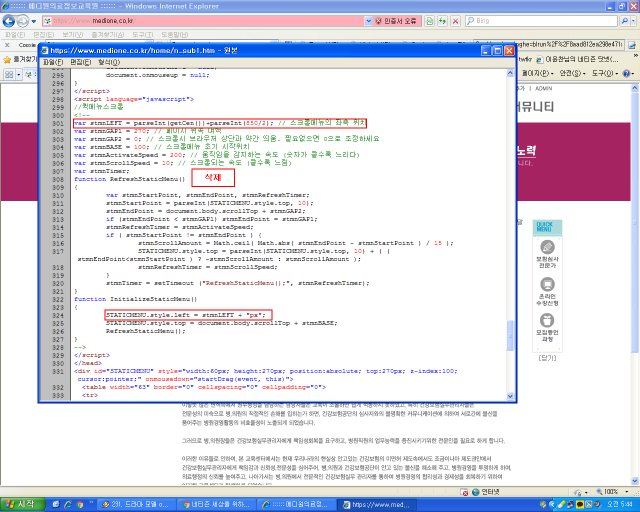Click the blocked popup status bar icon
Image resolution: width=640 pixels, height=512 pixels.
(x=464, y=492)
